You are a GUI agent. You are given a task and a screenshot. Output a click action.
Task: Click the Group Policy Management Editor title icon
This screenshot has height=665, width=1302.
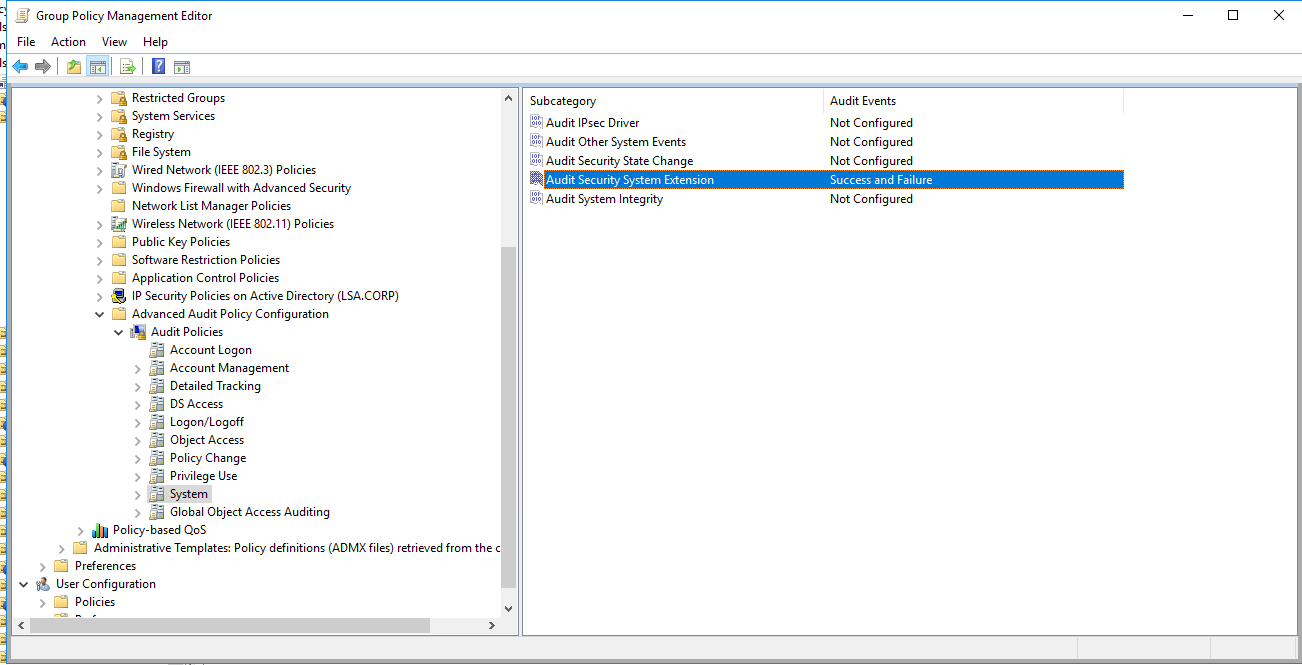22,15
